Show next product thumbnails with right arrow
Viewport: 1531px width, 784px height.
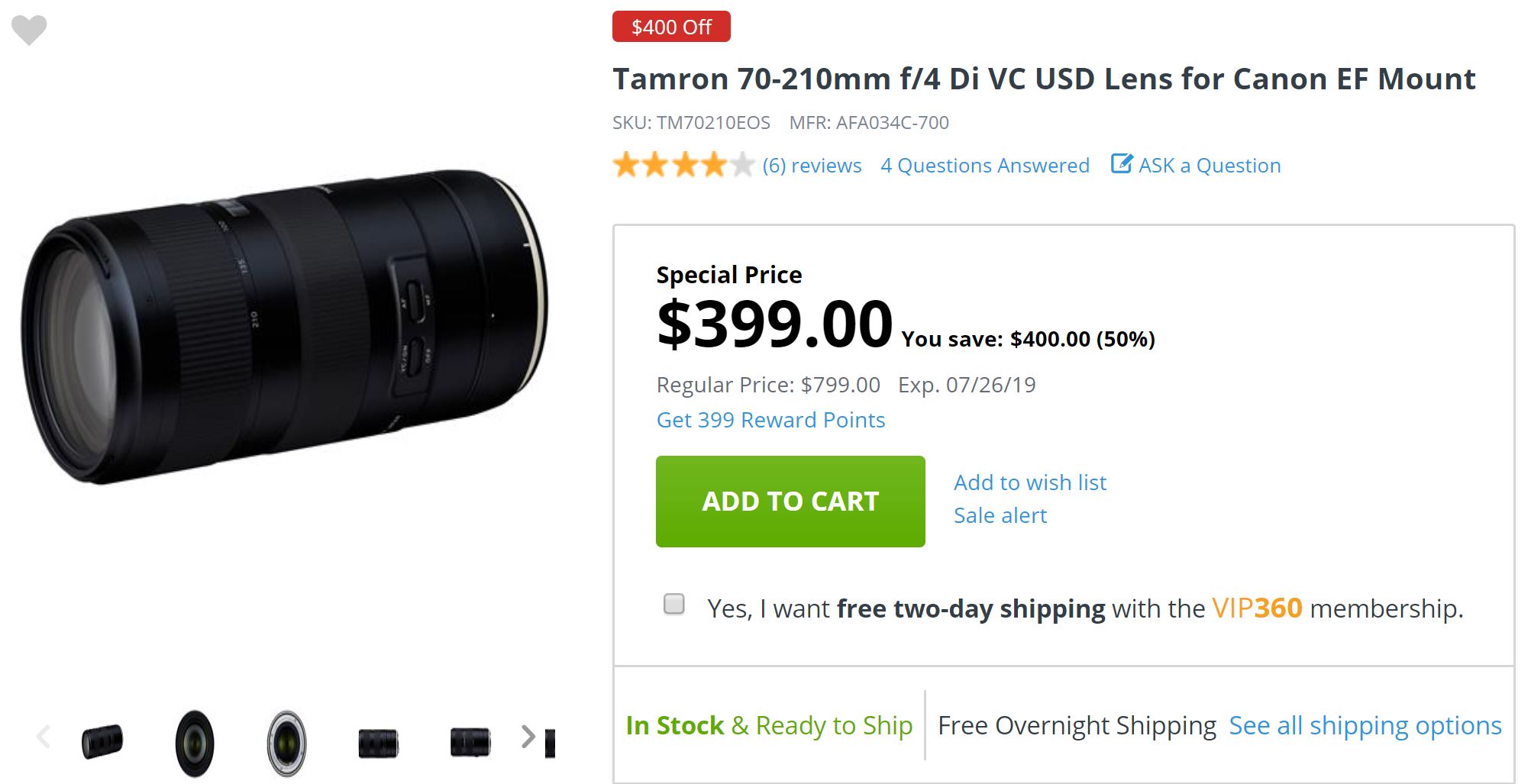click(528, 737)
